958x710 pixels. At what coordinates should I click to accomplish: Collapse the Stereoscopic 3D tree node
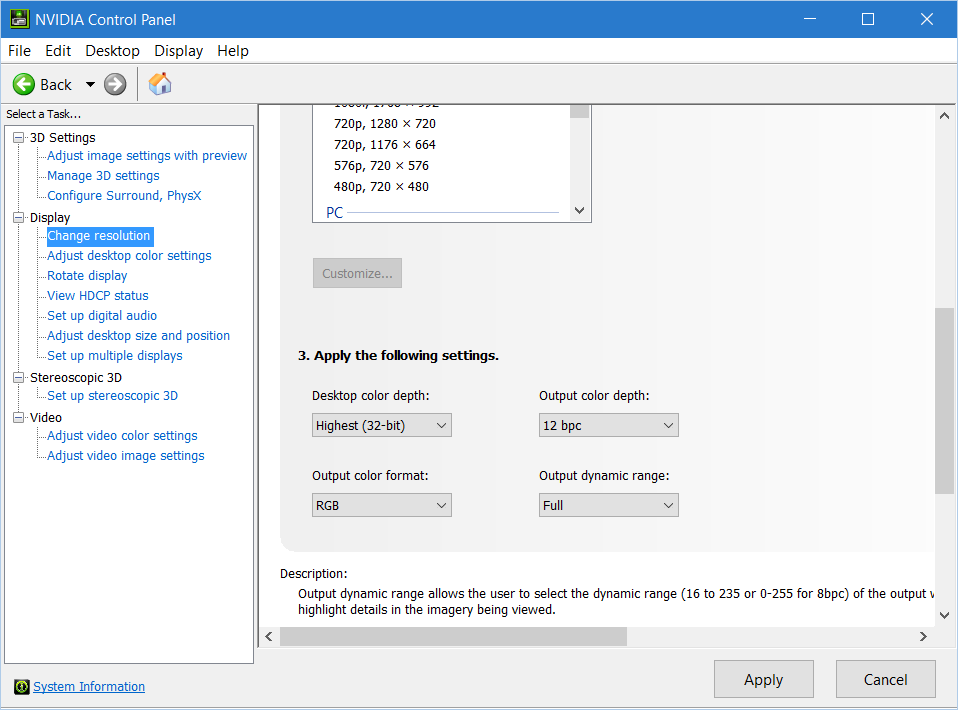click(19, 378)
